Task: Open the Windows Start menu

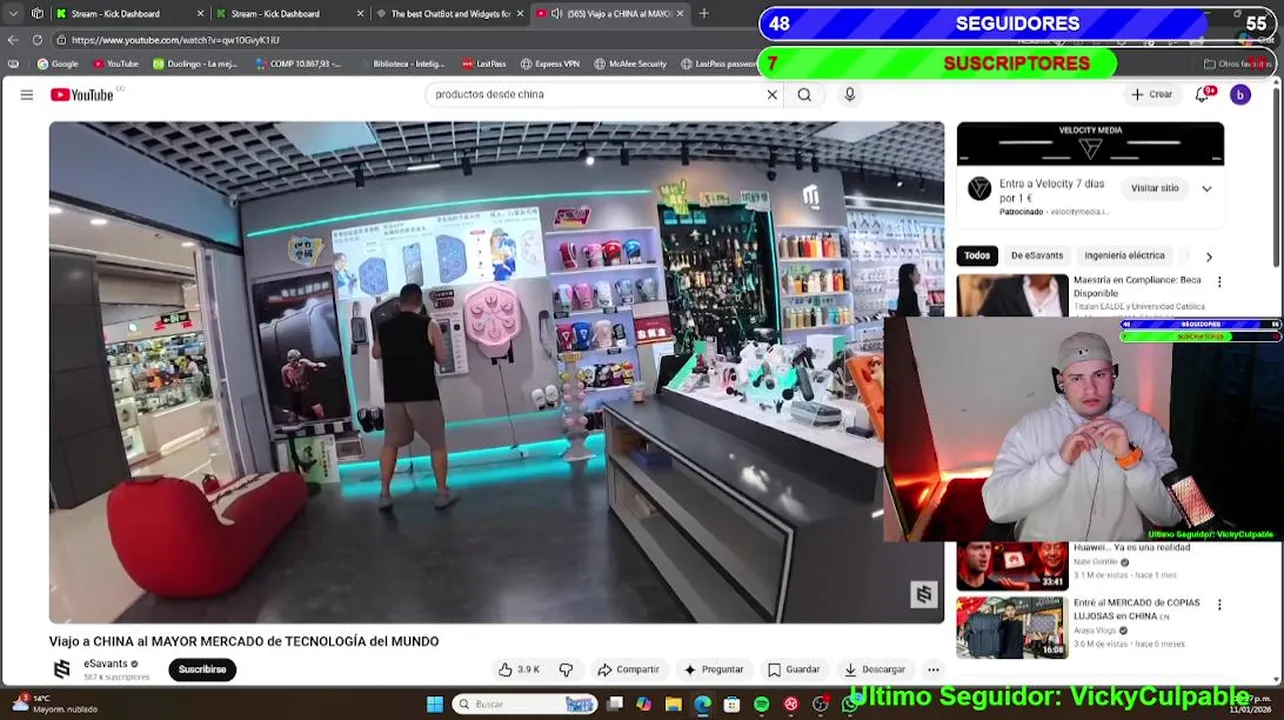Action: click(434, 704)
